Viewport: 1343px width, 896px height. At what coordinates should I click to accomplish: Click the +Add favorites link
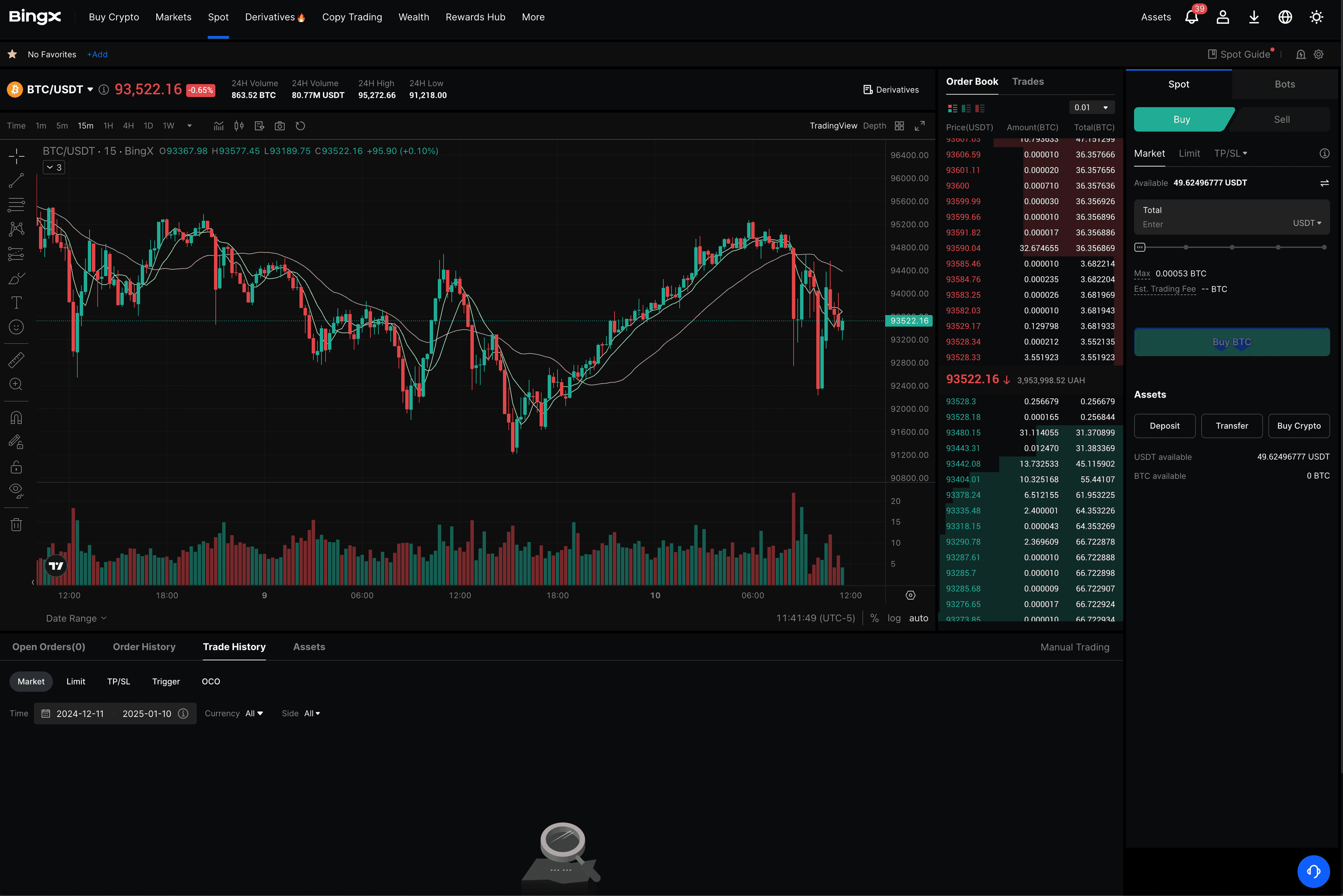point(97,54)
